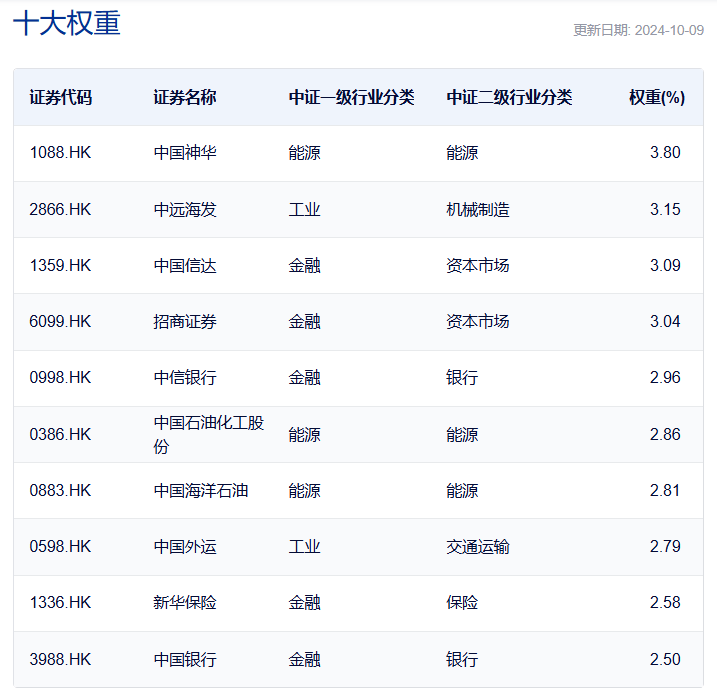This screenshot has width=717, height=698.
Task: Click the 保险 industry cell for 新华保险
Action: click(x=462, y=602)
